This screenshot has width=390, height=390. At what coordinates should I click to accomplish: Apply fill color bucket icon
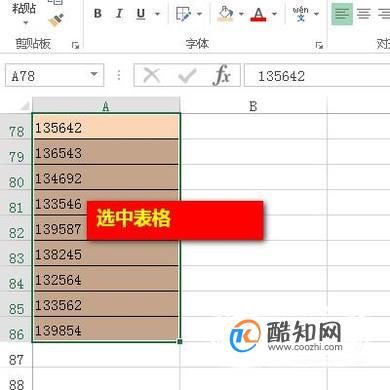tap(225, 14)
